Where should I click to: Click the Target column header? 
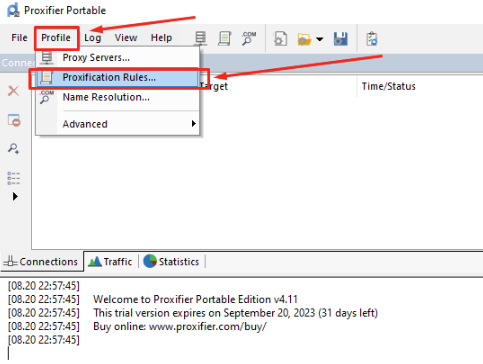point(214,86)
